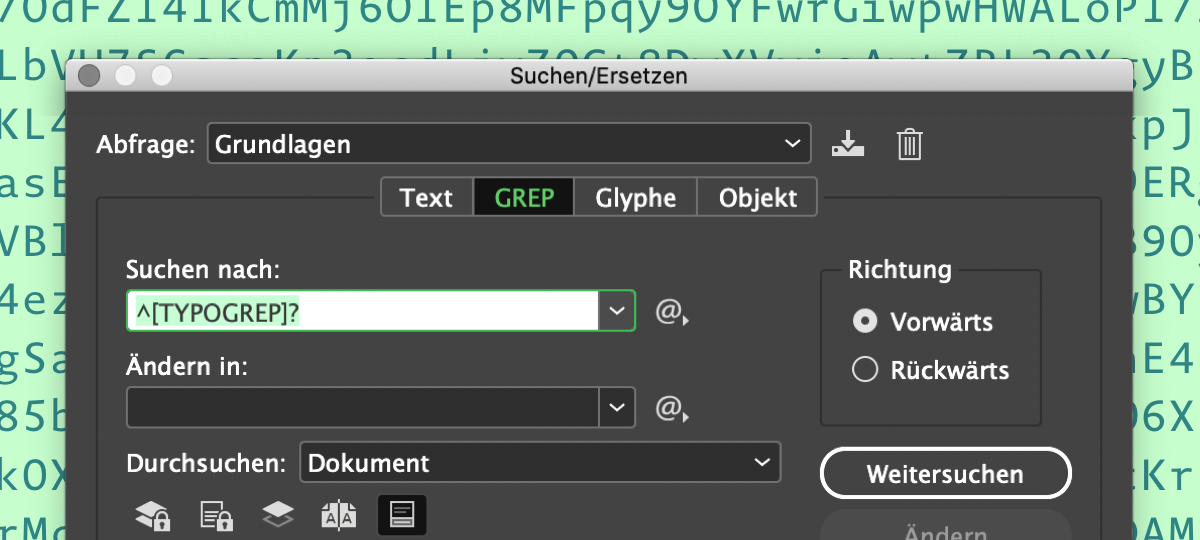This screenshot has height=540, width=1200.
Task: Open the Durchsuchen dropdown showing Dokument
Action: point(540,463)
